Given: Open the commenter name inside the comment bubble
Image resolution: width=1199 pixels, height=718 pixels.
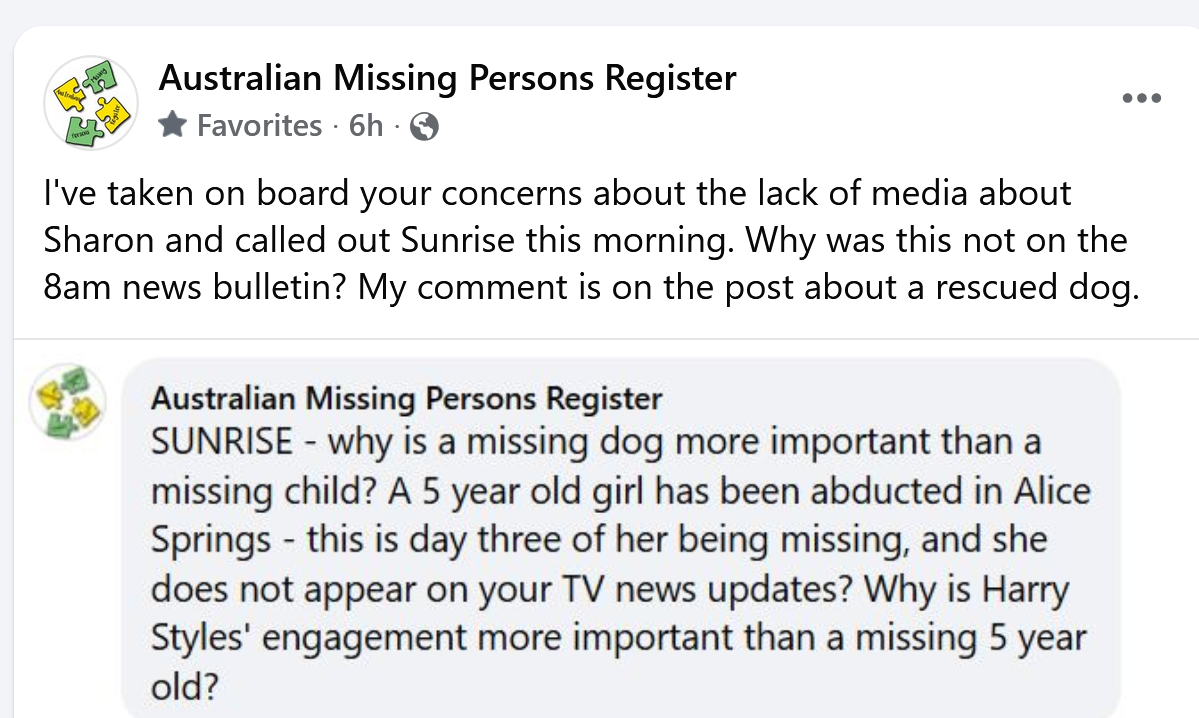Looking at the screenshot, I should [406, 399].
